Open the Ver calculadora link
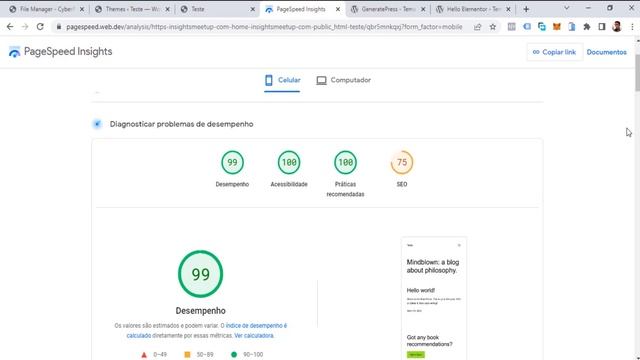The height and width of the screenshot is (360, 640). 253,336
